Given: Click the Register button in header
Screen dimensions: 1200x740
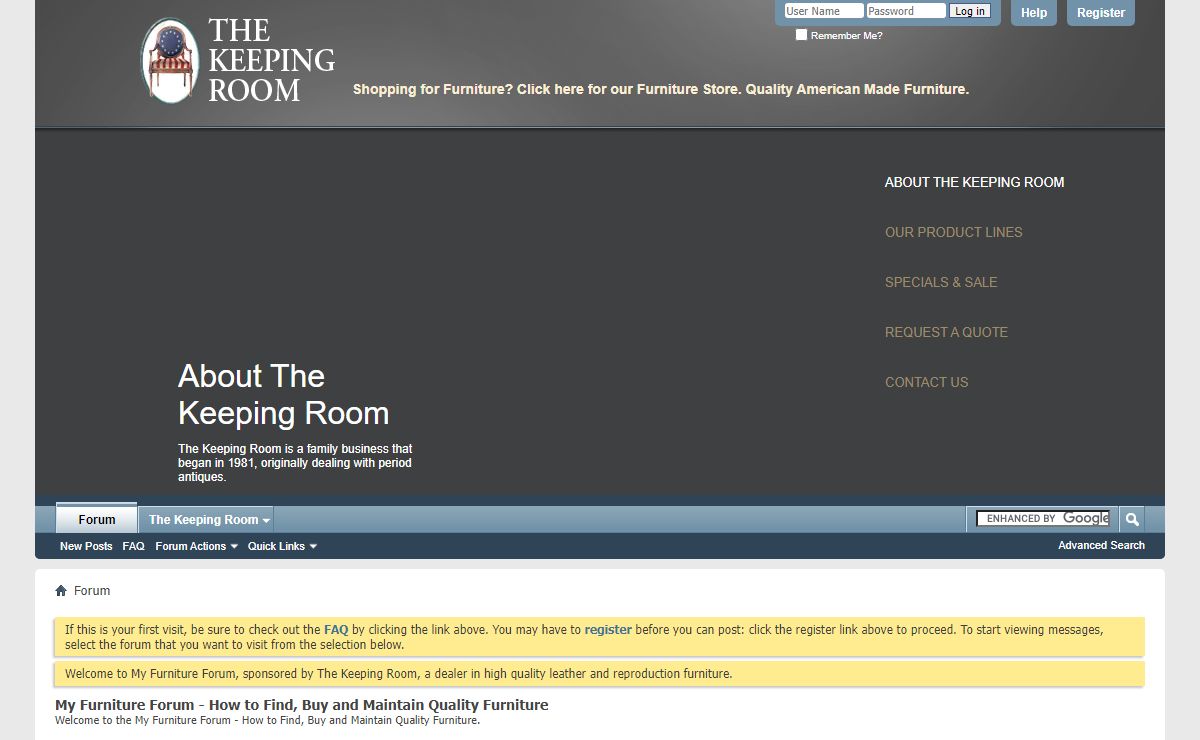Looking at the screenshot, I should coord(1101,13).
